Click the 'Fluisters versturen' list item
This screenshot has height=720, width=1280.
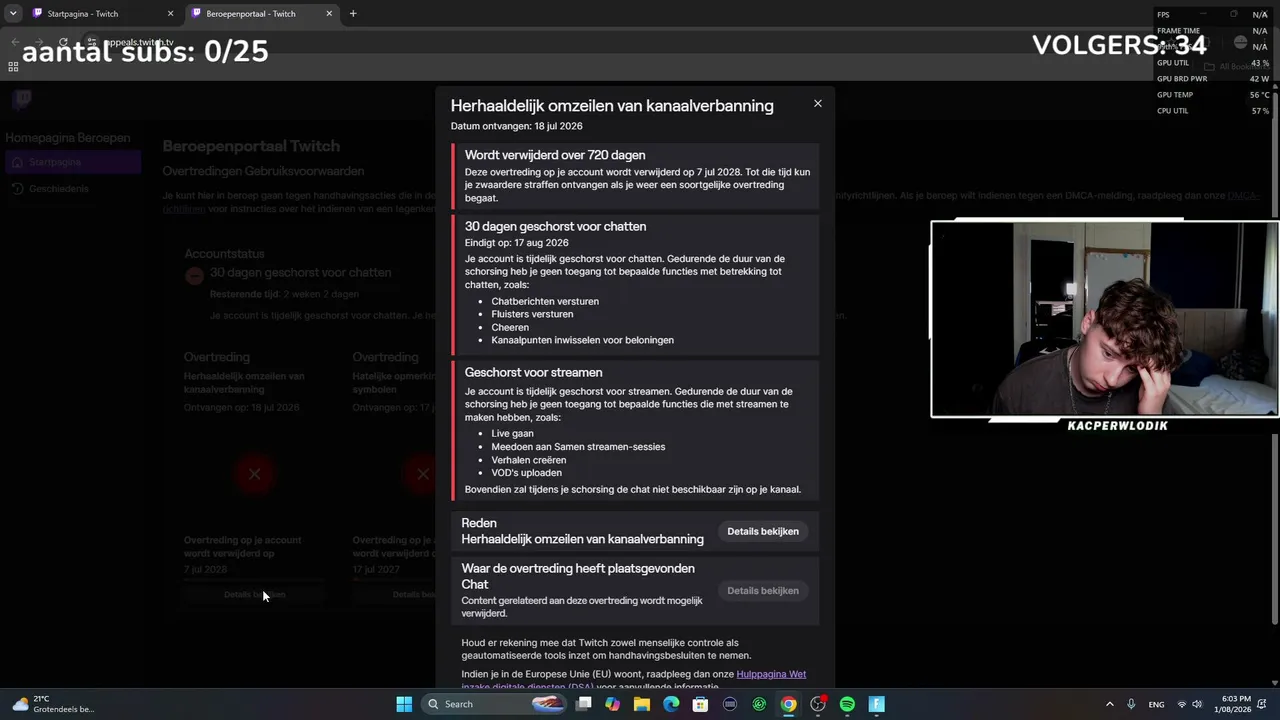tap(532, 314)
